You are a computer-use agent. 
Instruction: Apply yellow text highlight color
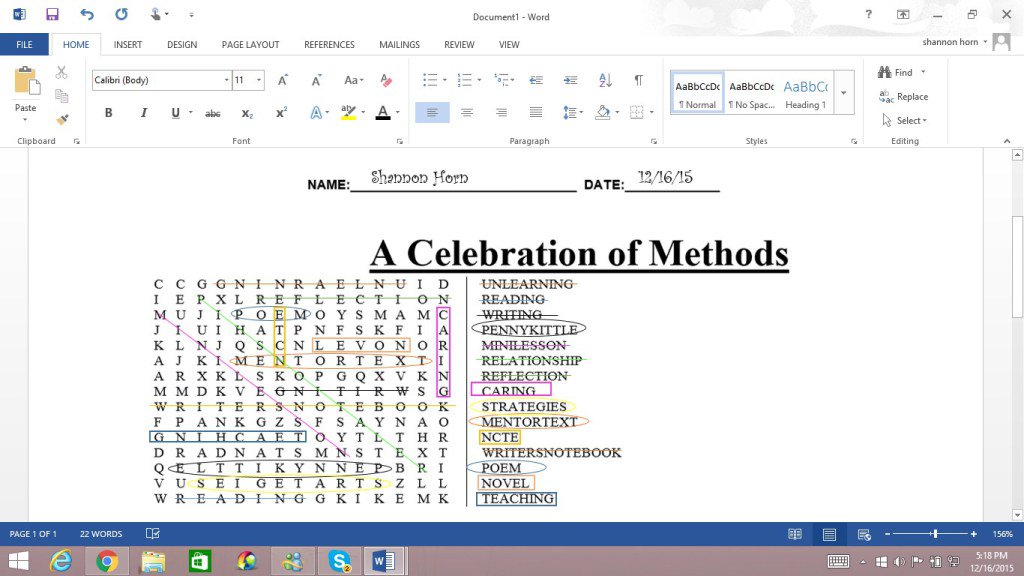[x=348, y=112]
